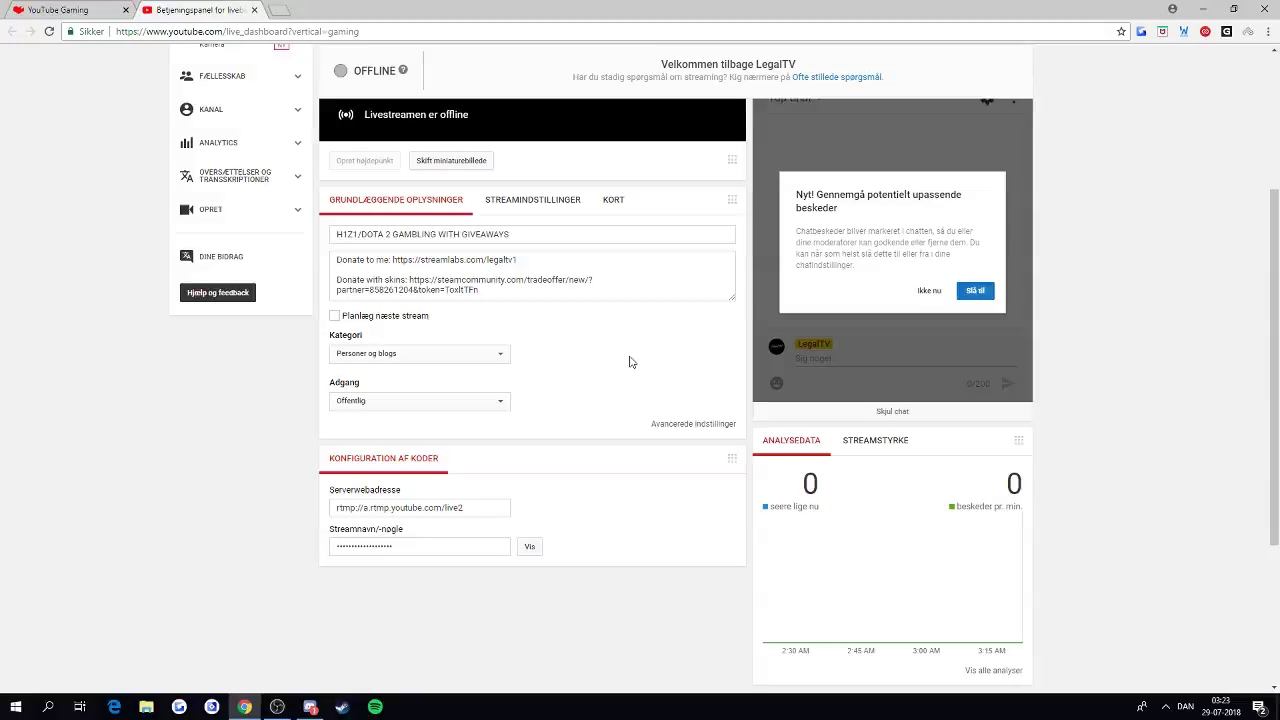Click the translations icon beside Oversættelser og transskriptioner
This screenshot has height=720, width=1280.
click(186, 176)
